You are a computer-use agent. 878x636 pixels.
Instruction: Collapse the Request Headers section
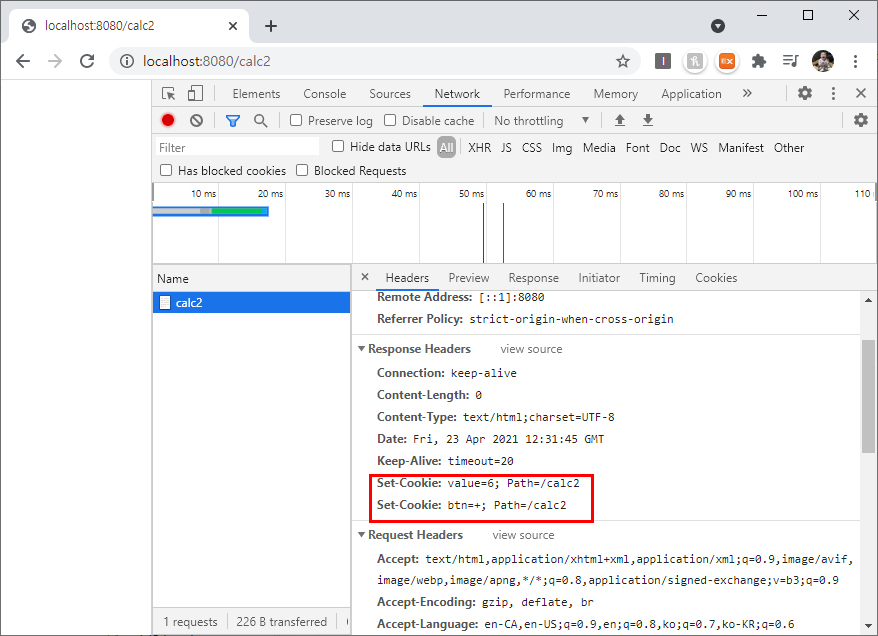click(x=361, y=535)
